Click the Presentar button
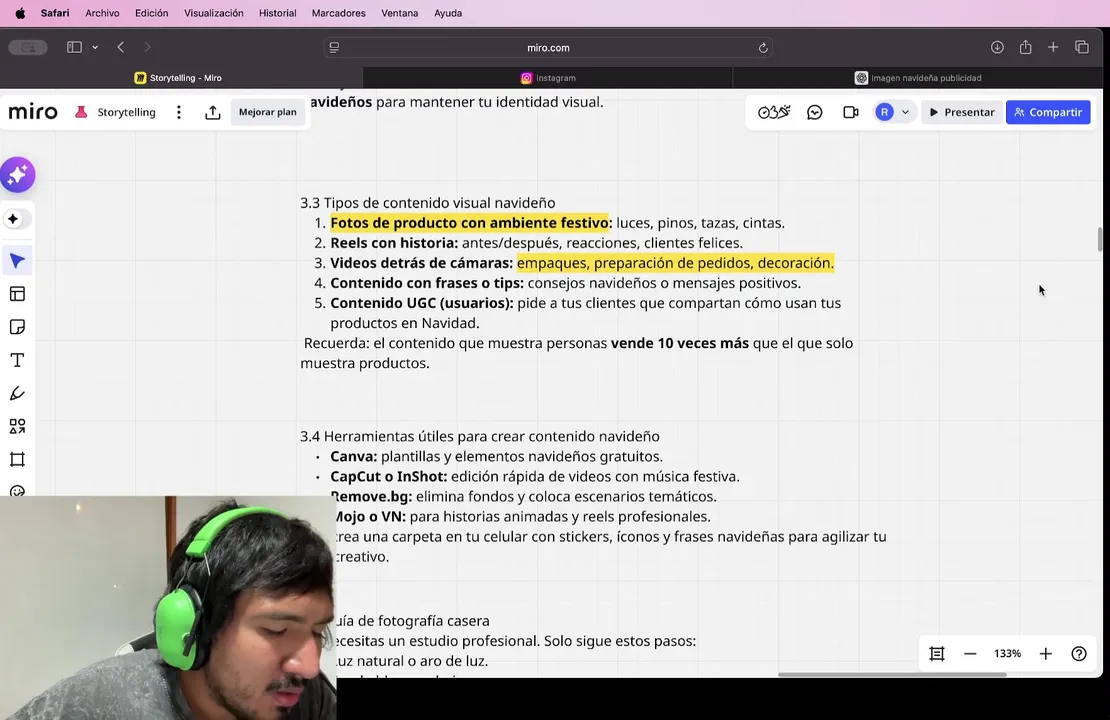This screenshot has width=1110, height=720. coord(962,112)
